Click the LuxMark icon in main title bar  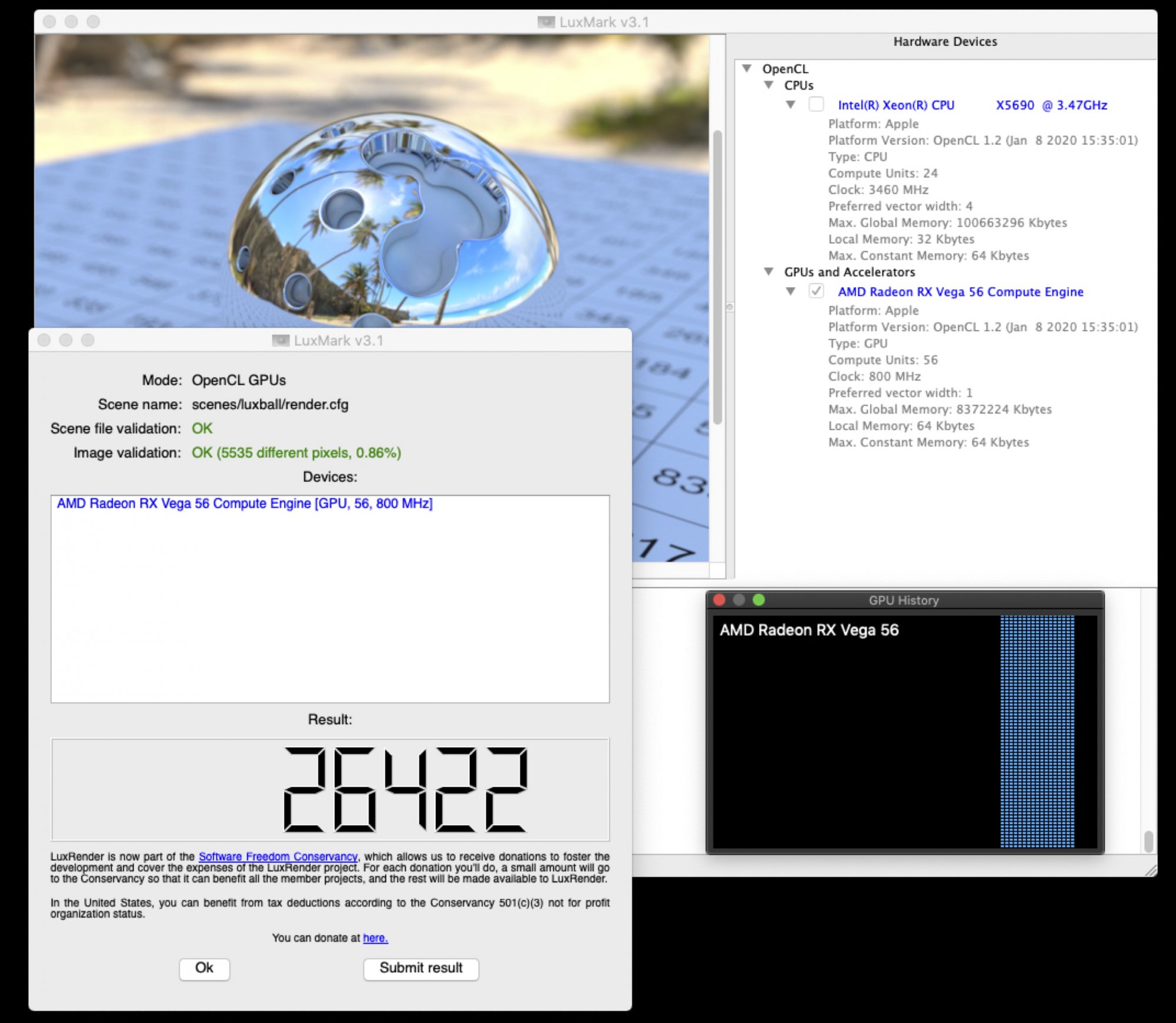[x=546, y=22]
